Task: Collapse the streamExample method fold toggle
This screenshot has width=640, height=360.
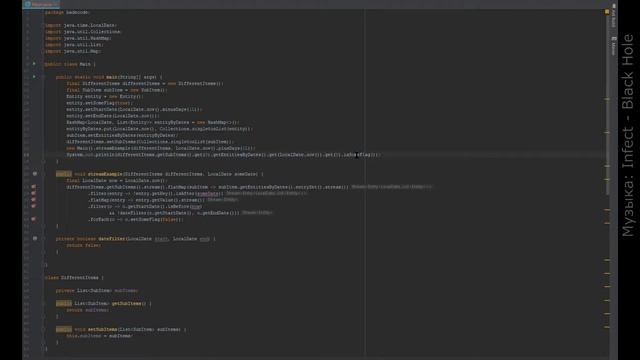Action: click(43, 174)
